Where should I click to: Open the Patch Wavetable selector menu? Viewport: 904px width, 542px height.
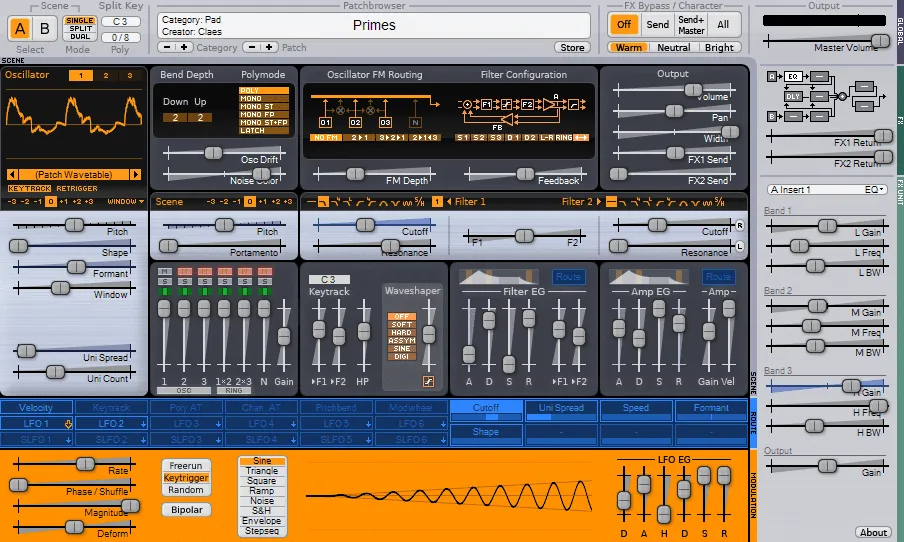coord(74,174)
